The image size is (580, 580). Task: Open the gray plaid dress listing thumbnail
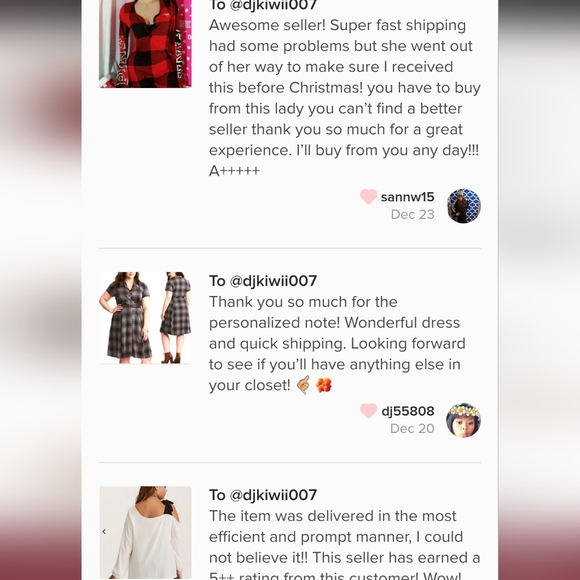pos(145,318)
